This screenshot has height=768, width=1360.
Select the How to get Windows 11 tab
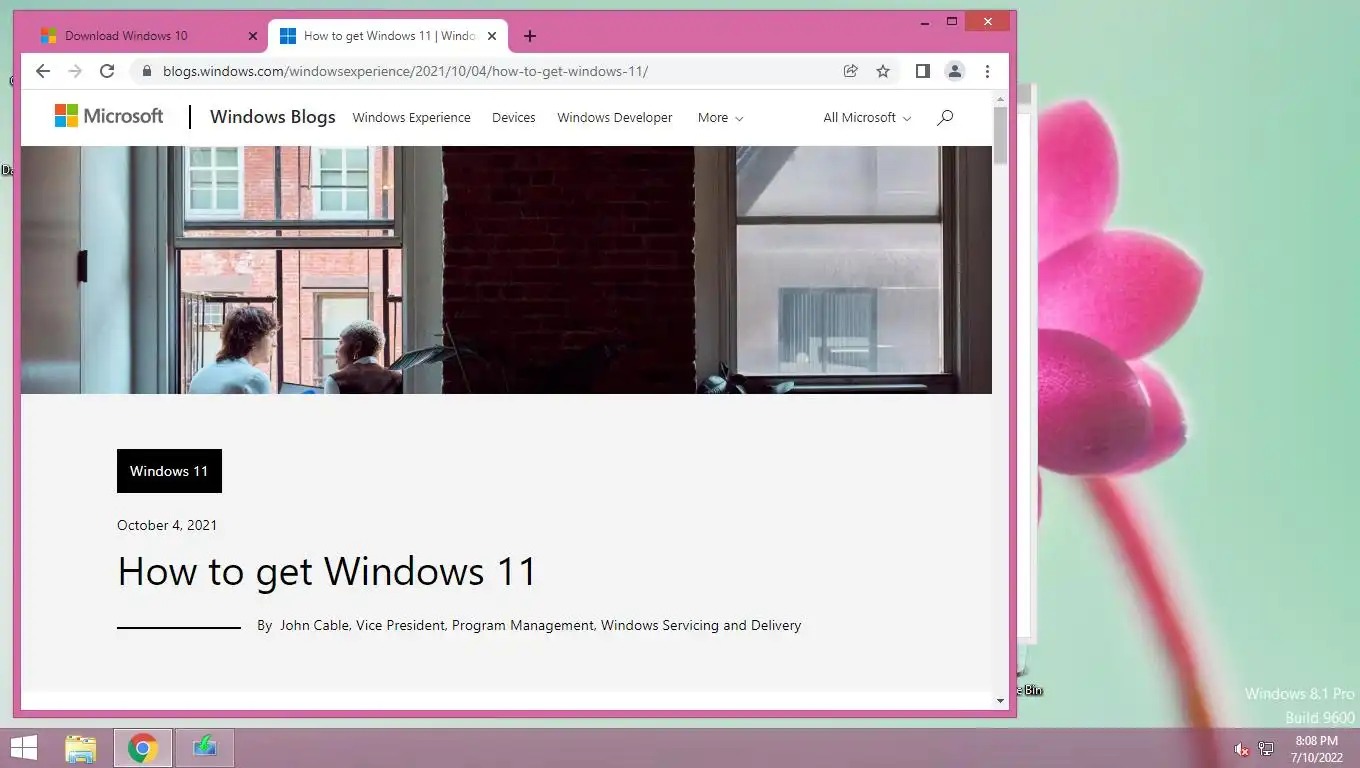(388, 36)
